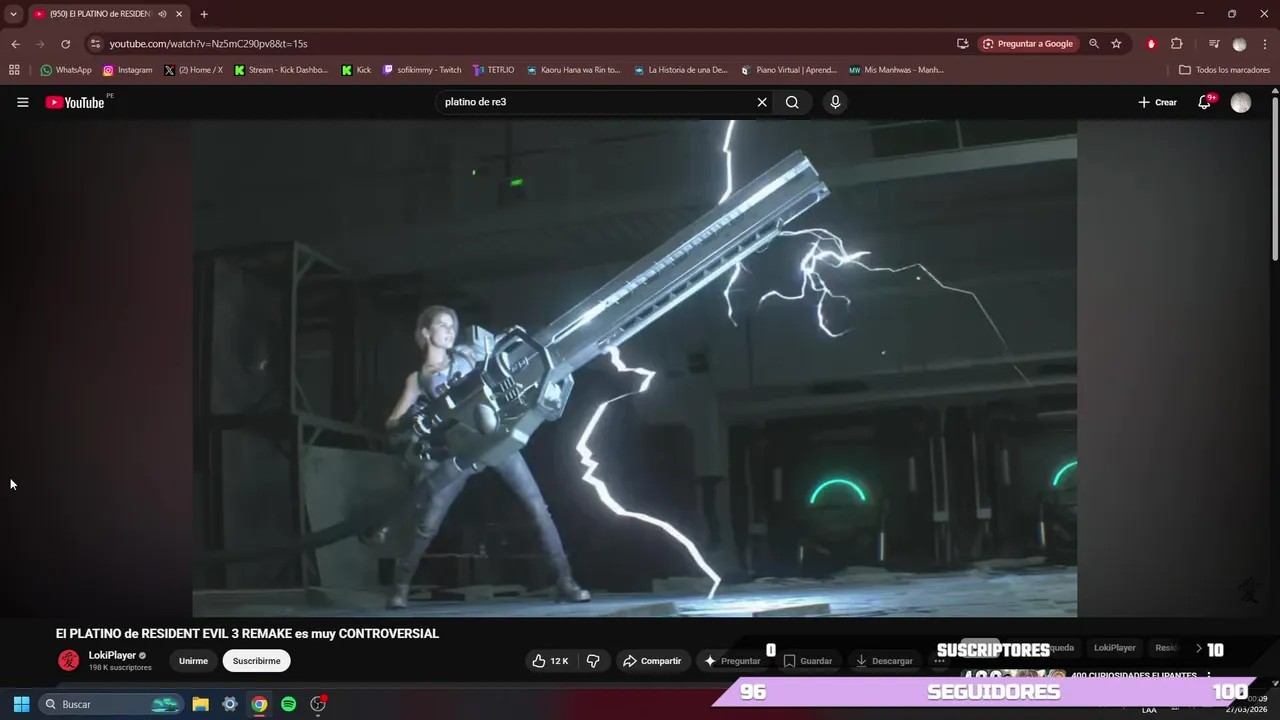The width and height of the screenshot is (1280, 720).
Task: Run the YouTube search magnifier button
Action: point(792,102)
